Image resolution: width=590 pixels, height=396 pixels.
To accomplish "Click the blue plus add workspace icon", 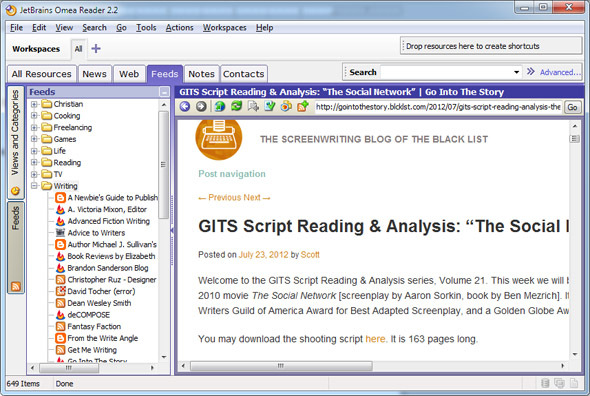I will point(96,49).
